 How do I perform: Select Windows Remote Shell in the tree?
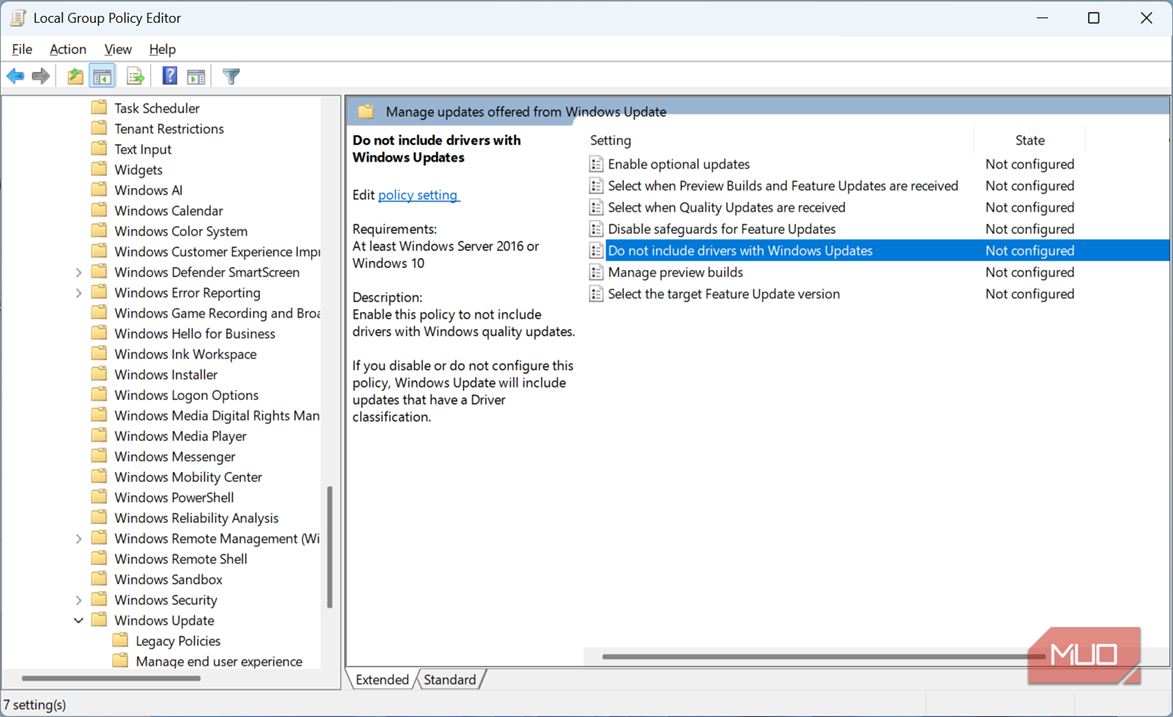coord(180,559)
